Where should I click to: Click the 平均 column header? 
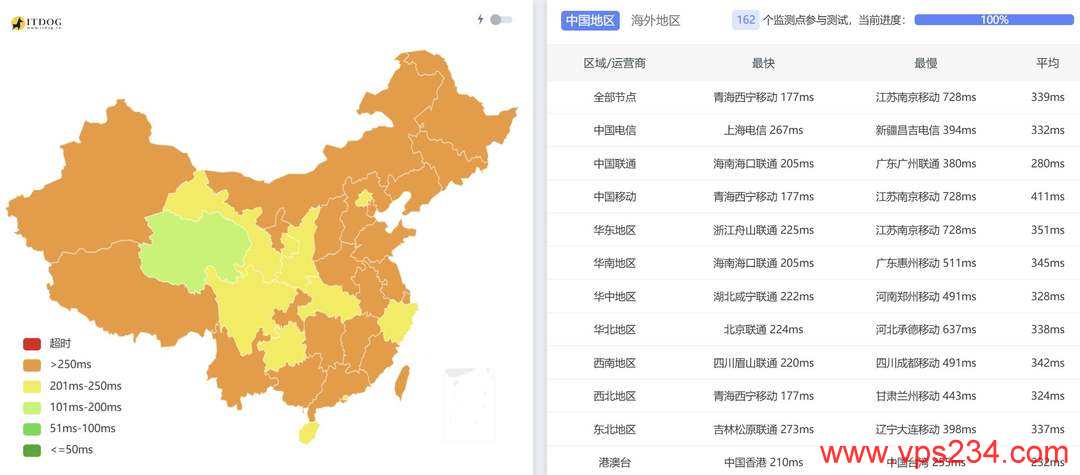1047,63
